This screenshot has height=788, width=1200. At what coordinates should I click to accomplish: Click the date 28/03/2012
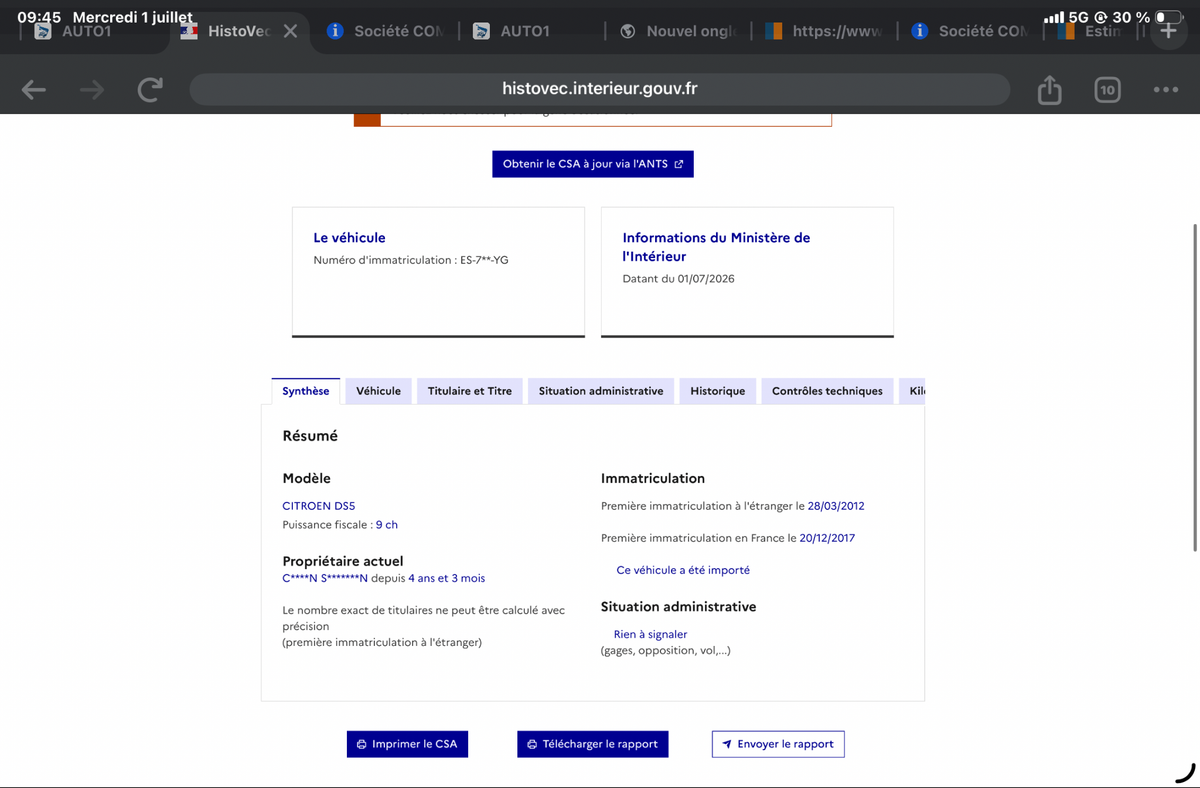836,506
